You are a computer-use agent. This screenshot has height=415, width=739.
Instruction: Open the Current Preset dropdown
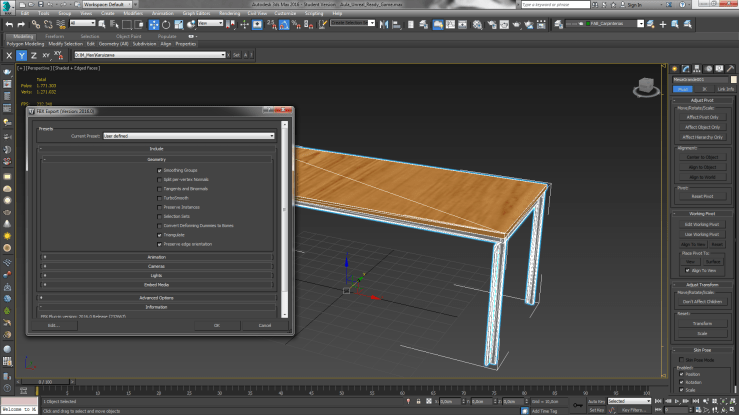tap(188, 136)
